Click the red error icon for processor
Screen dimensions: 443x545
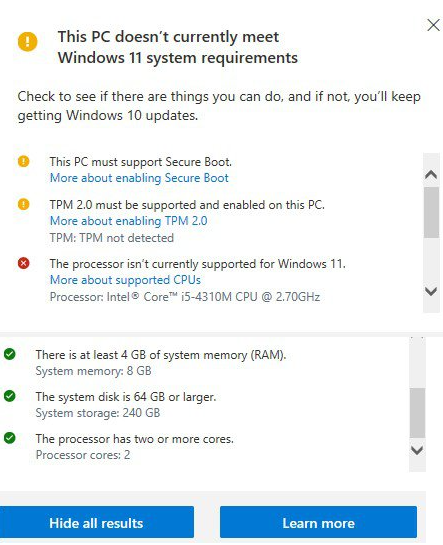[24, 263]
